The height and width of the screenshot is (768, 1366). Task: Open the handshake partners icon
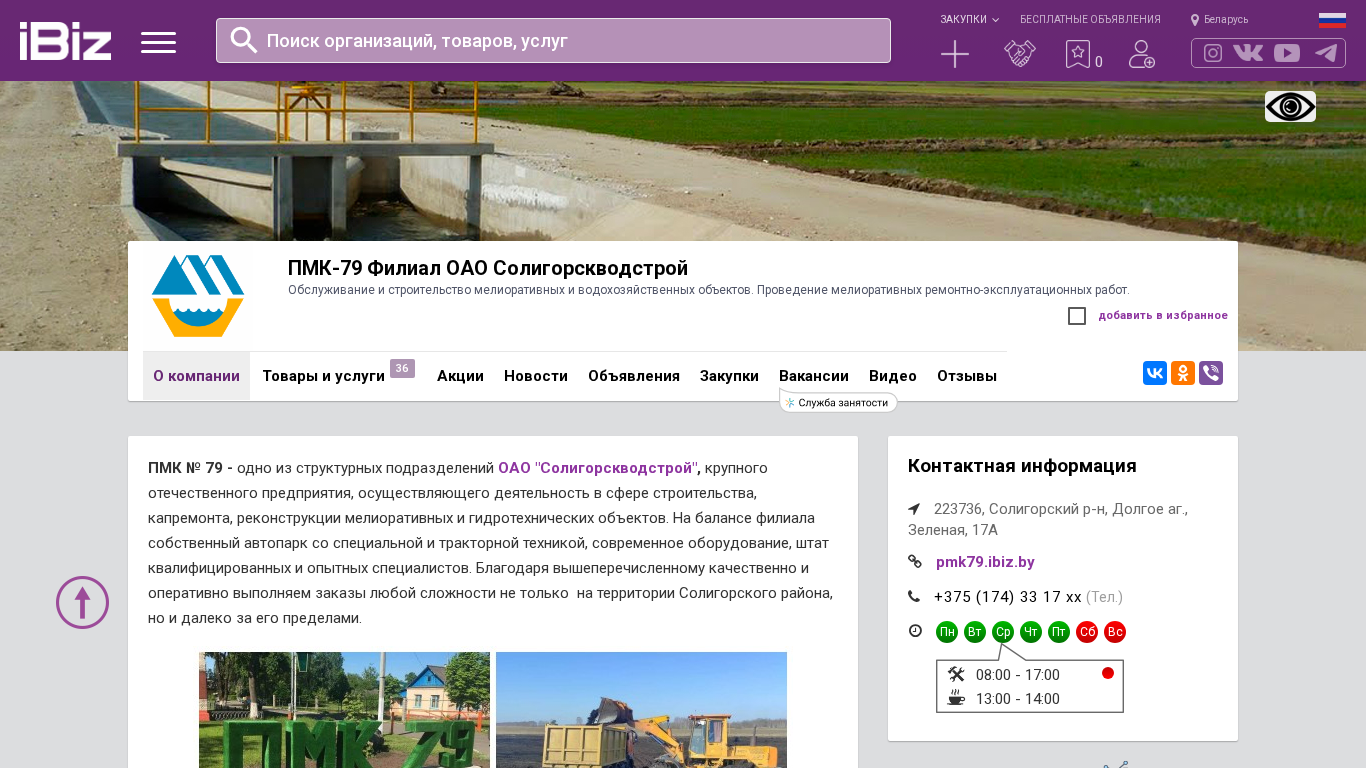[x=1020, y=54]
